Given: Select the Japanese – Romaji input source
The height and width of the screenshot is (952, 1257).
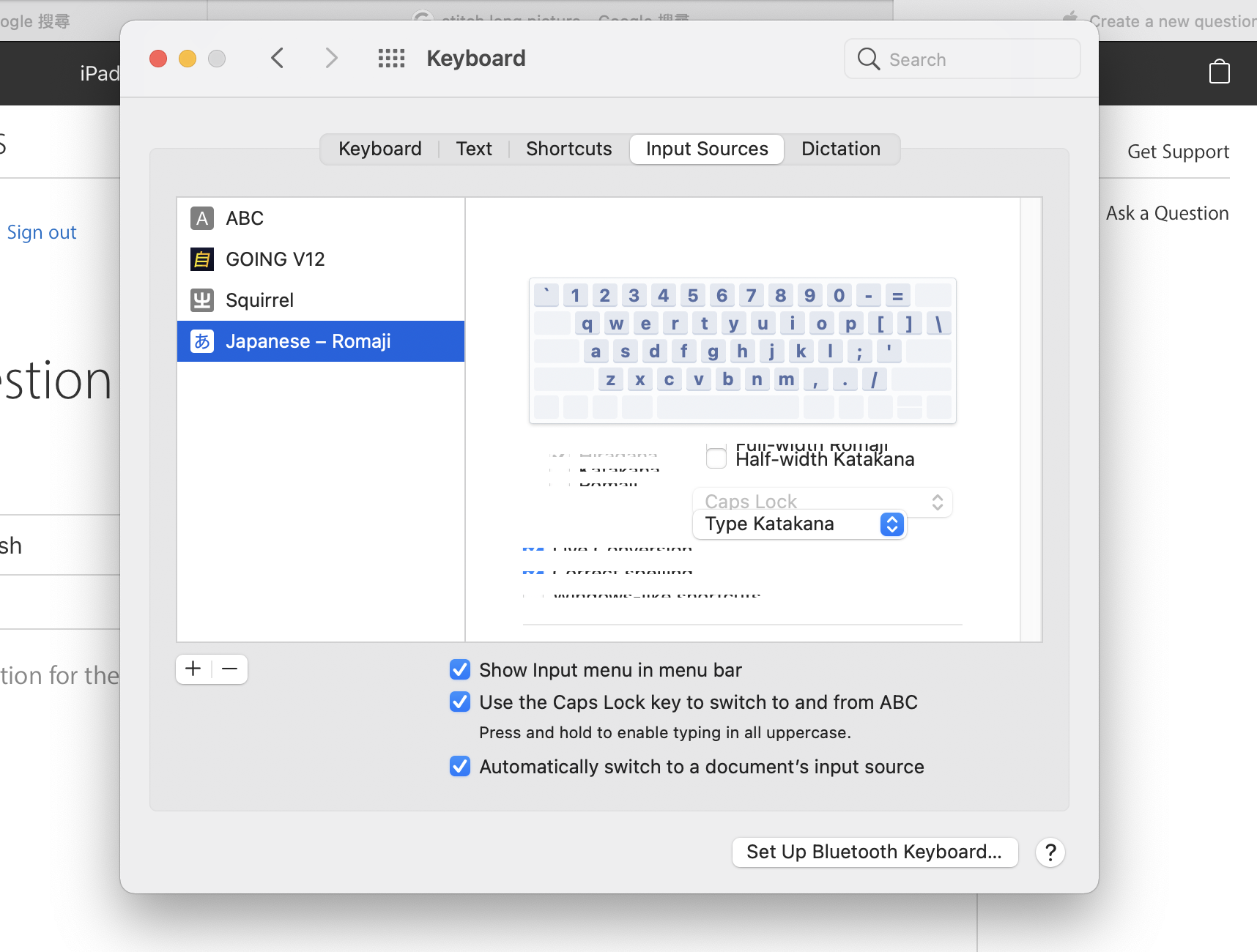Looking at the screenshot, I should click(321, 341).
